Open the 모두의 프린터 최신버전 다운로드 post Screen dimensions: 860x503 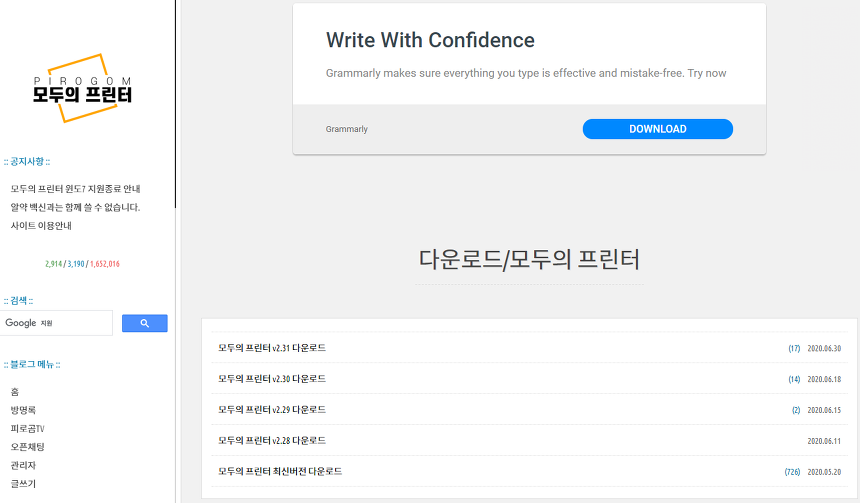(x=280, y=471)
